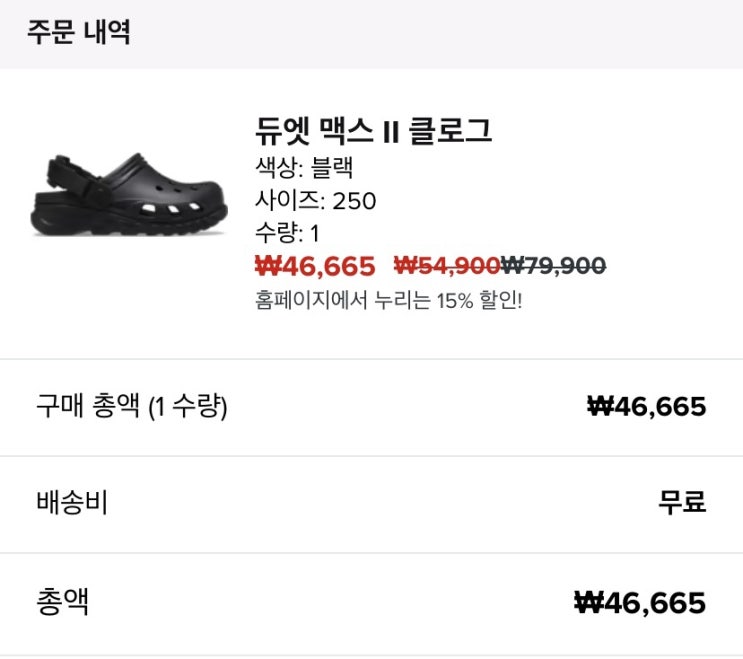Select the 블랙 color value
This screenshot has width=743, height=659.
click(333, 168)
